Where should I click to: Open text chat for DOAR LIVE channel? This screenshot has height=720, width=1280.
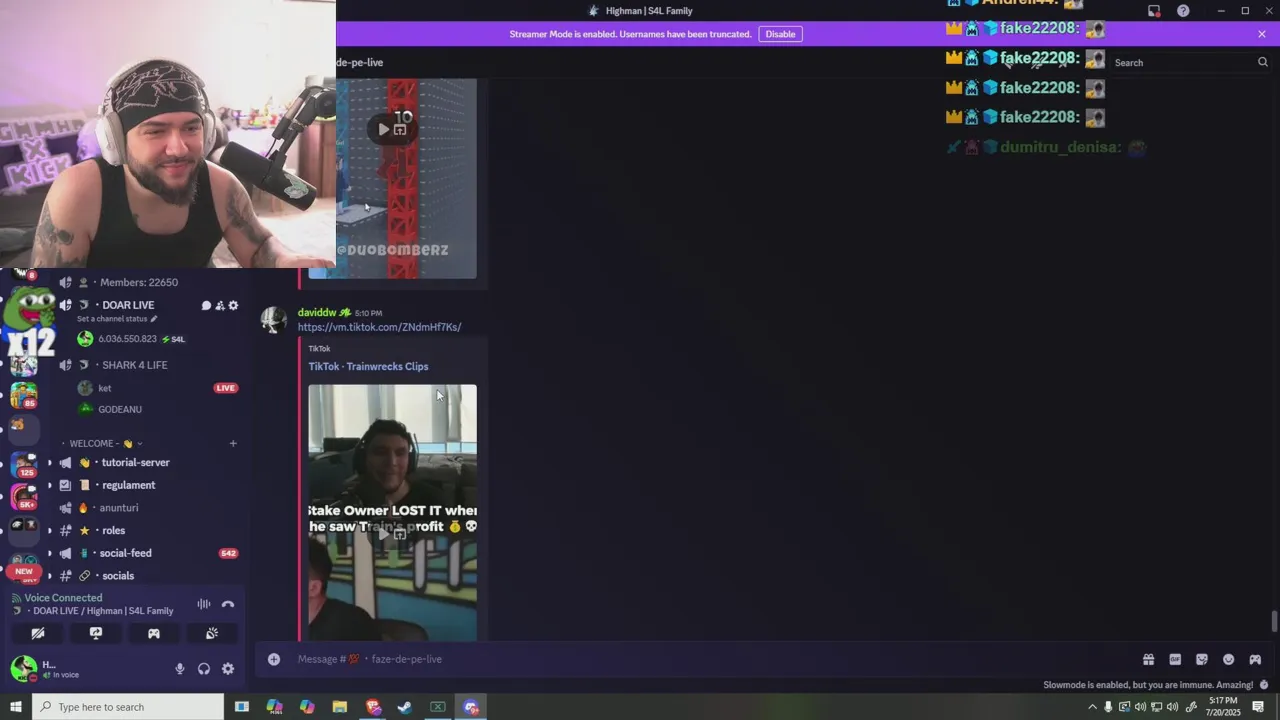point(206,305)
